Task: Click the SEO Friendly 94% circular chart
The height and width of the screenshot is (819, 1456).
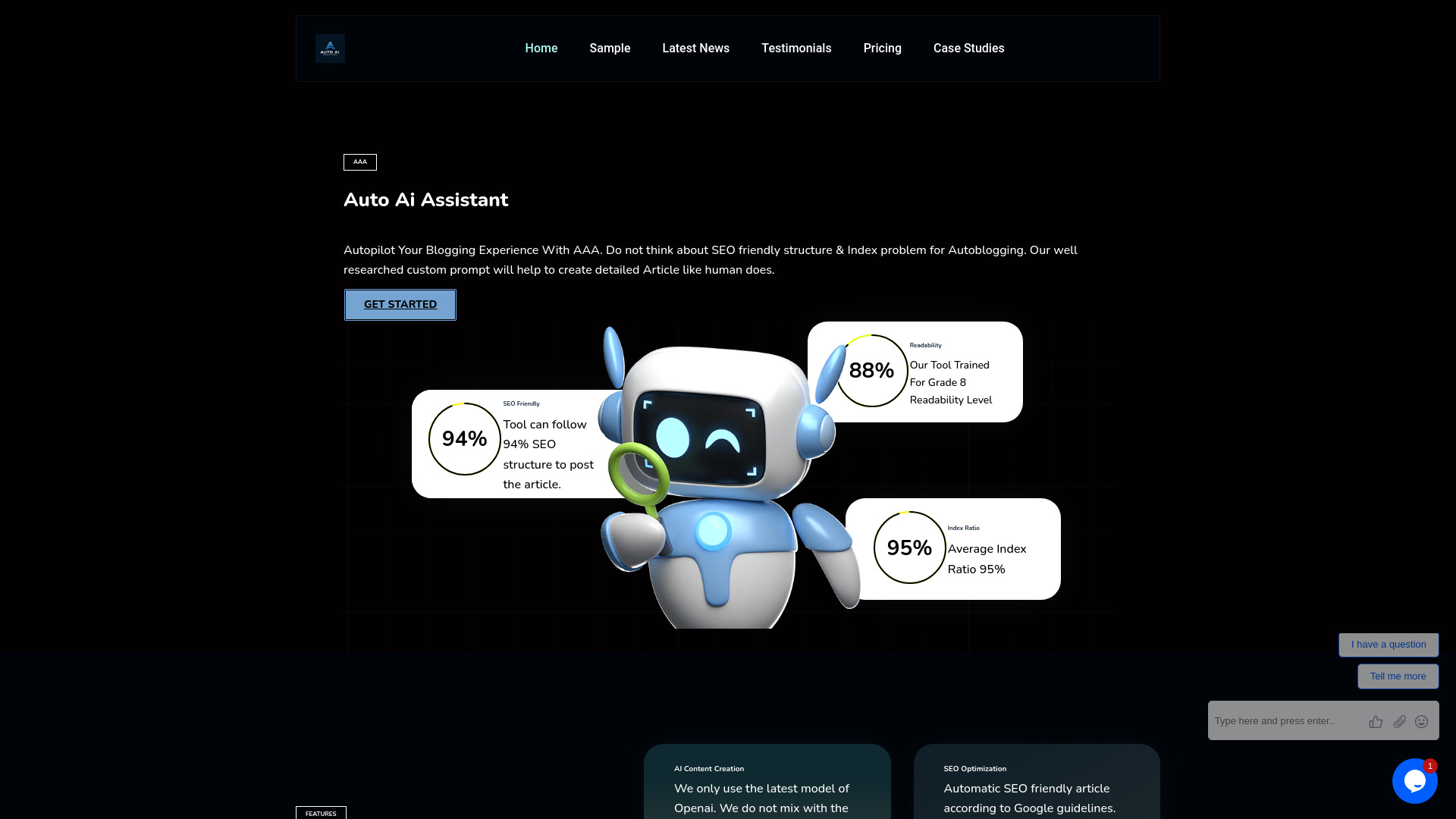Action: coord(464,438)
